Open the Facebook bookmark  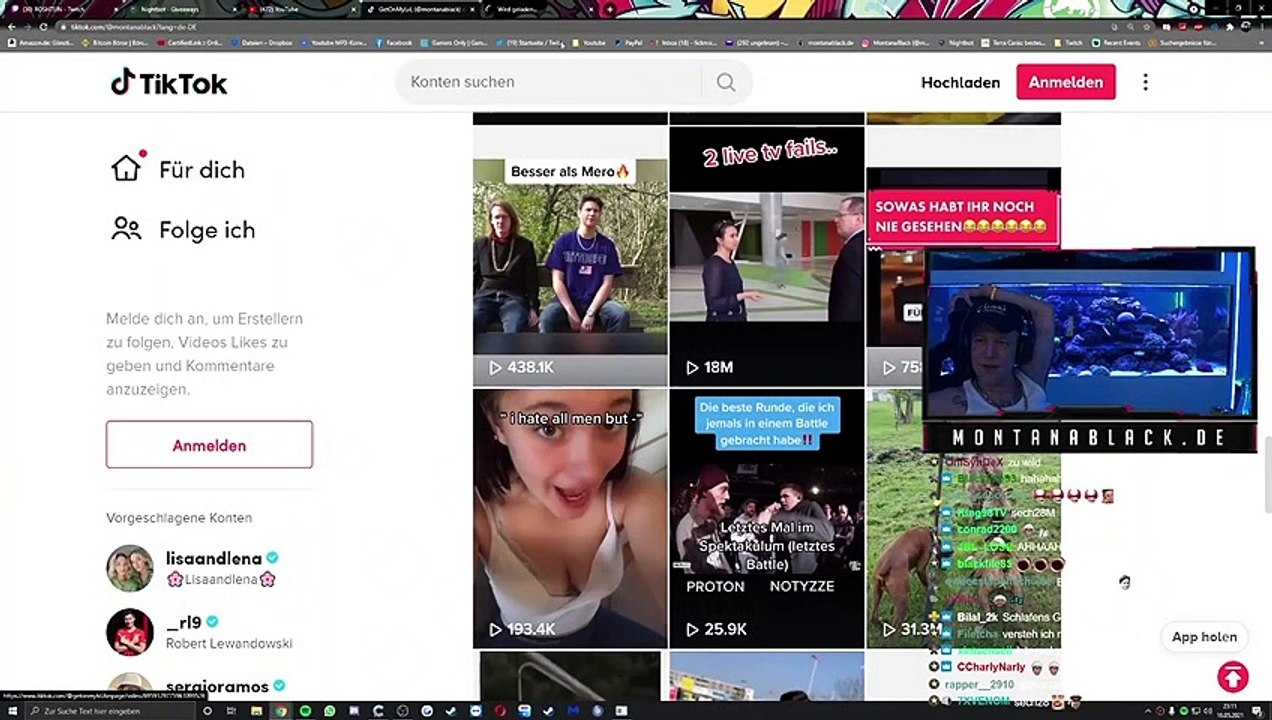(x=394, y=43)
